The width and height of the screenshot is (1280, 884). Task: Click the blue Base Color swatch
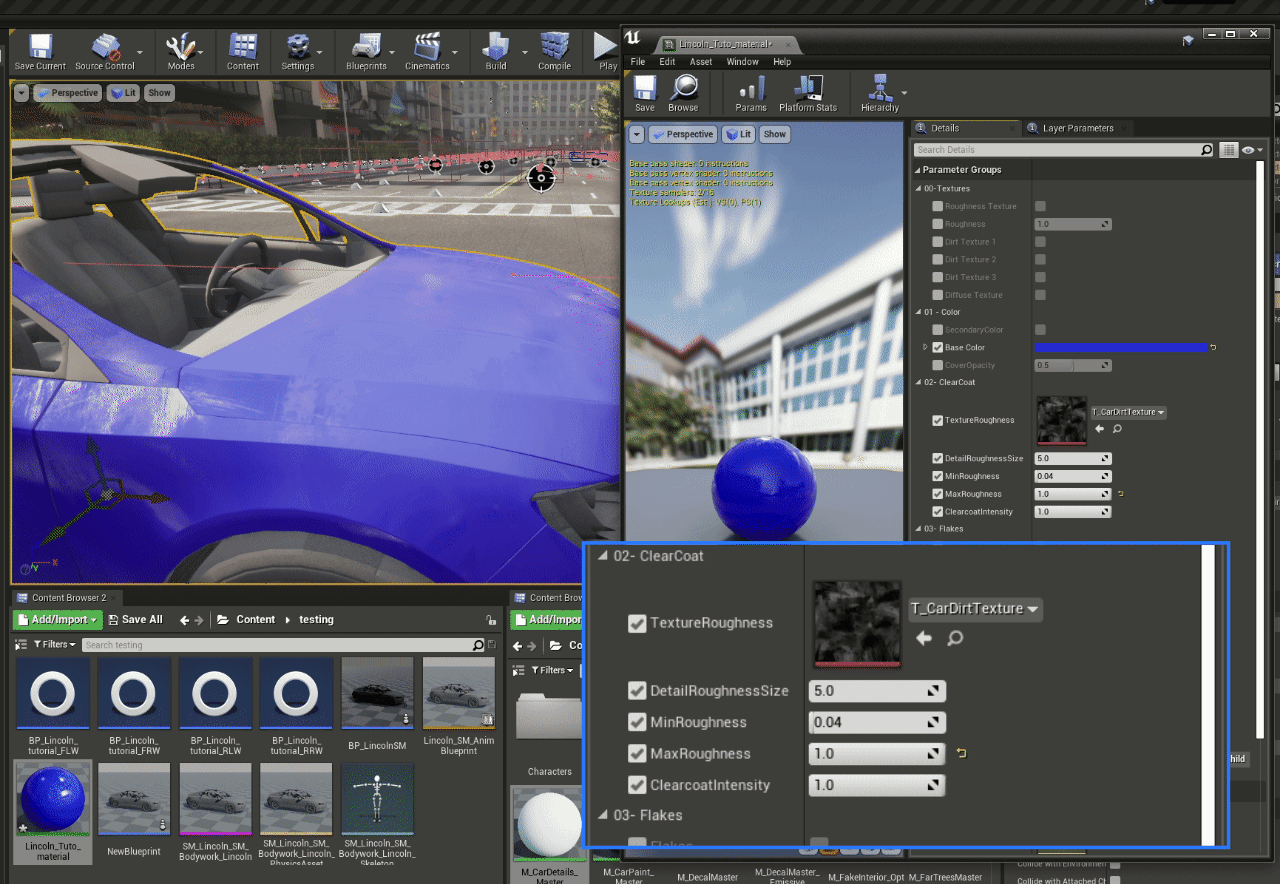(1120, 348)
